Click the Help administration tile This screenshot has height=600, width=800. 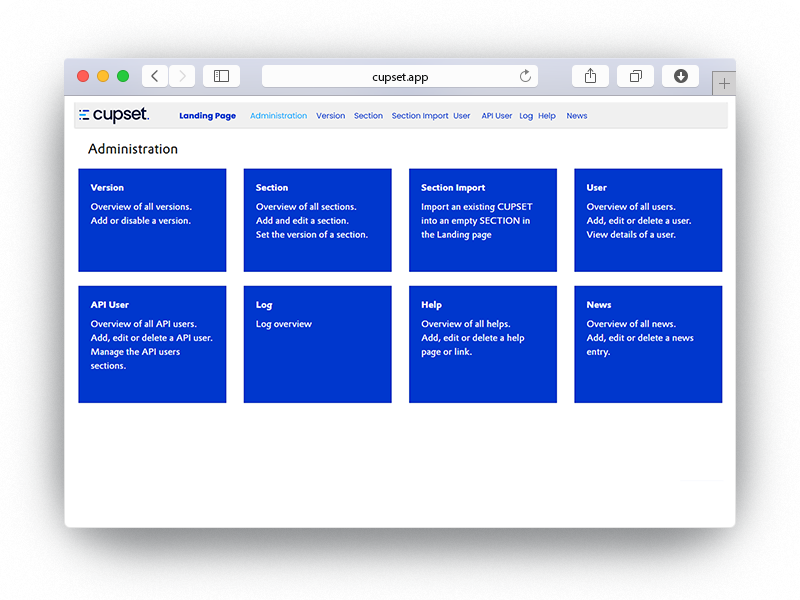pos(483,345)
